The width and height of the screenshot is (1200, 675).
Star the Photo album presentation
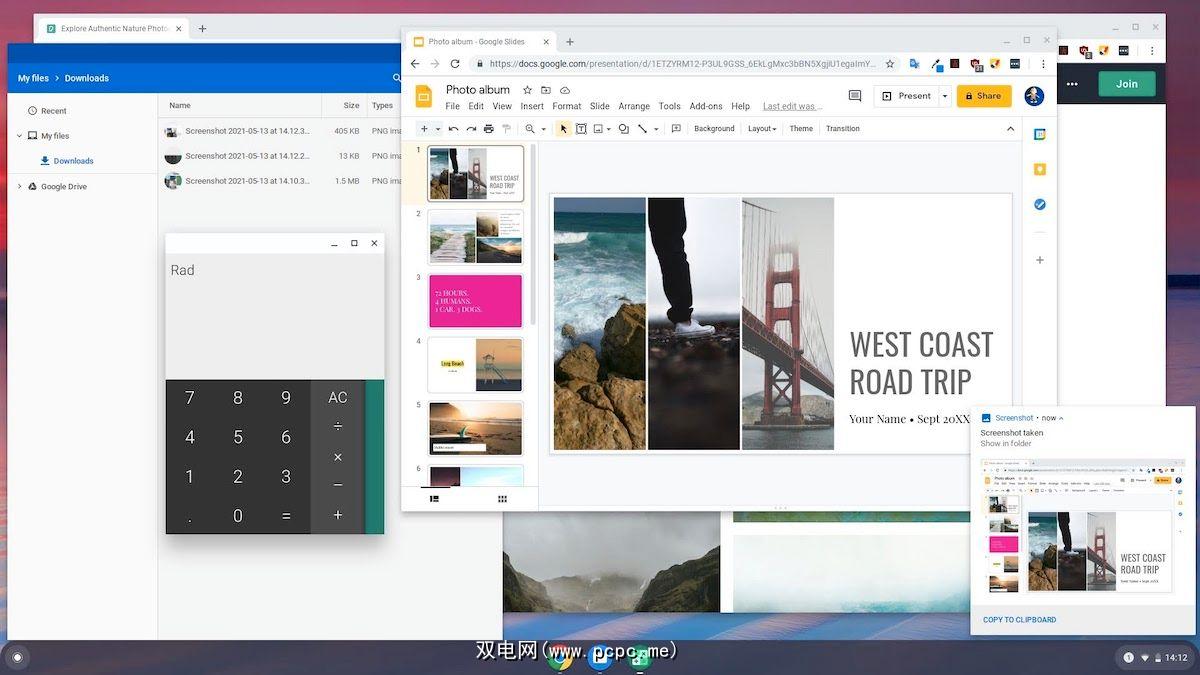point(528,90)
